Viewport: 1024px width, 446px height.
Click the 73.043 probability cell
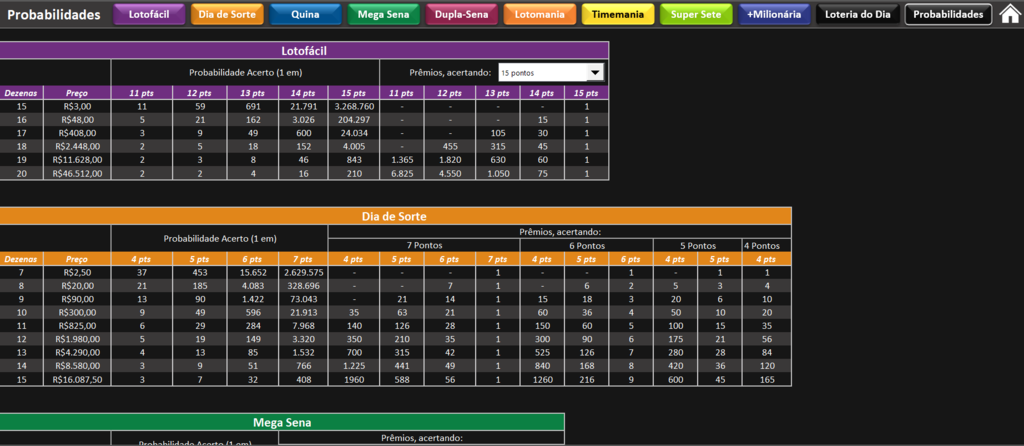(x=304, y=298)
